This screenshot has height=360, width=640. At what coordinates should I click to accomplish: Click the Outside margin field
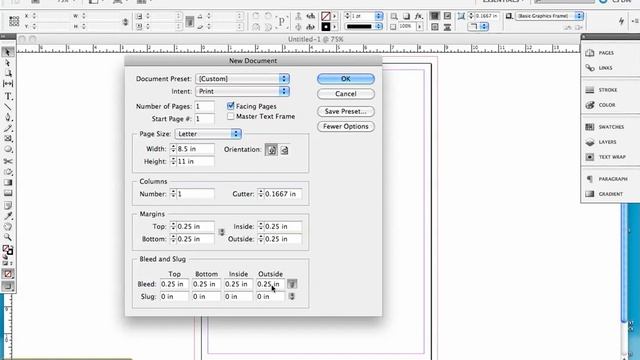click(x=282, y=239)
